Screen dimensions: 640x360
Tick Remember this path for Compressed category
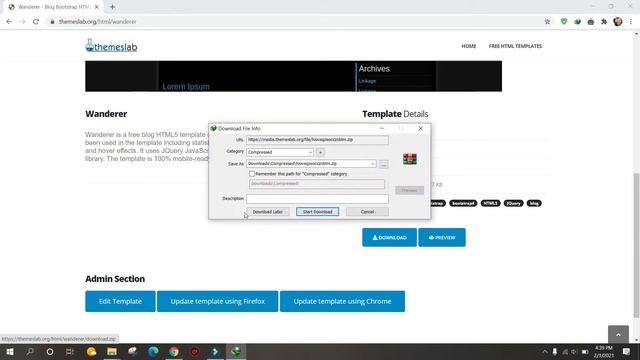[252, 174]
